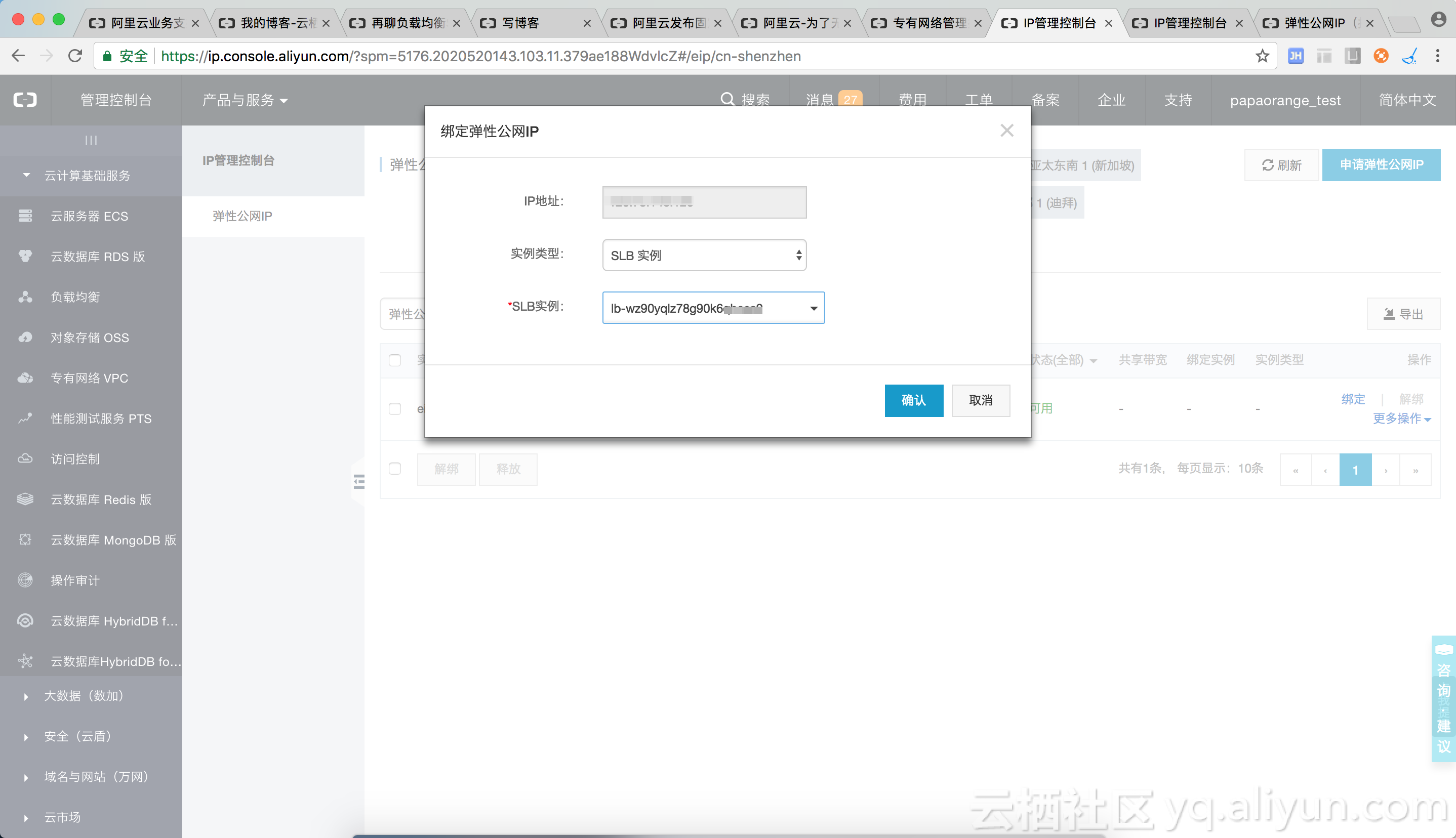
Task: Click the 导出 export button
Action: point(1404,314)
